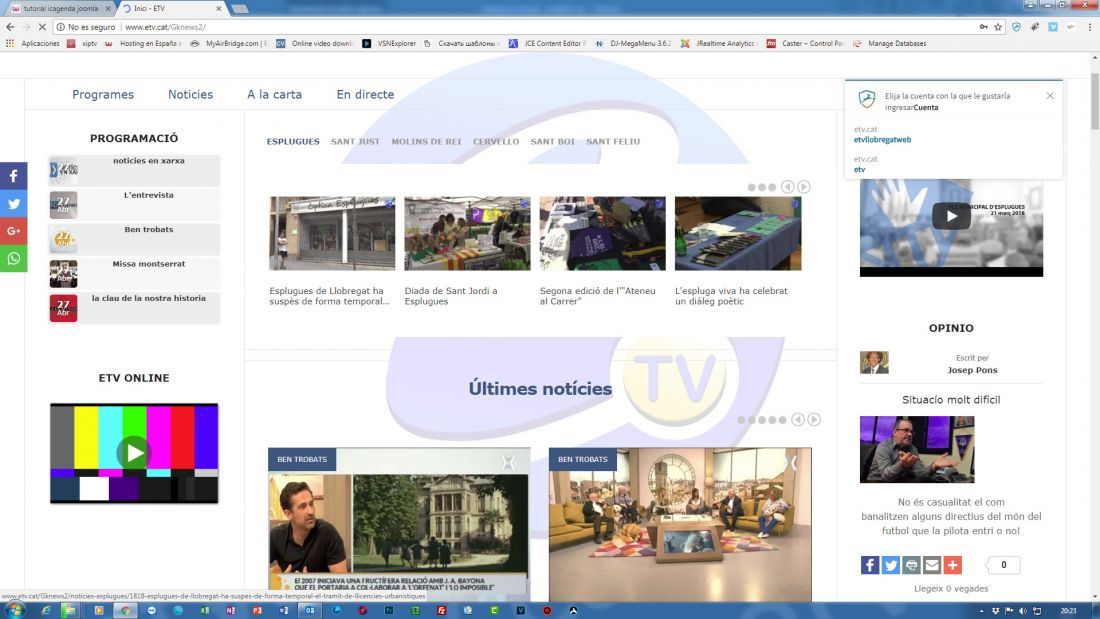Share page via WhatsApp side button
Viewport: 1100px width, 619px height.
[13, 258]
